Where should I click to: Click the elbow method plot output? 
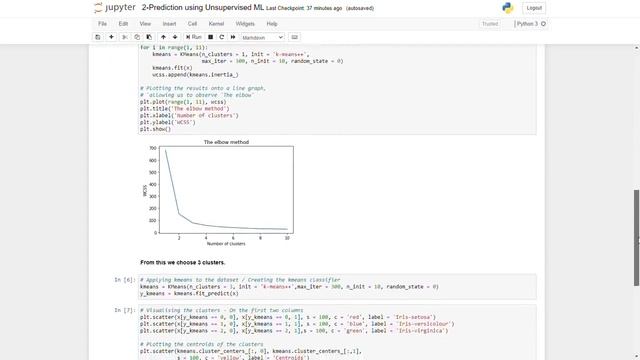[x=218, y=192]
